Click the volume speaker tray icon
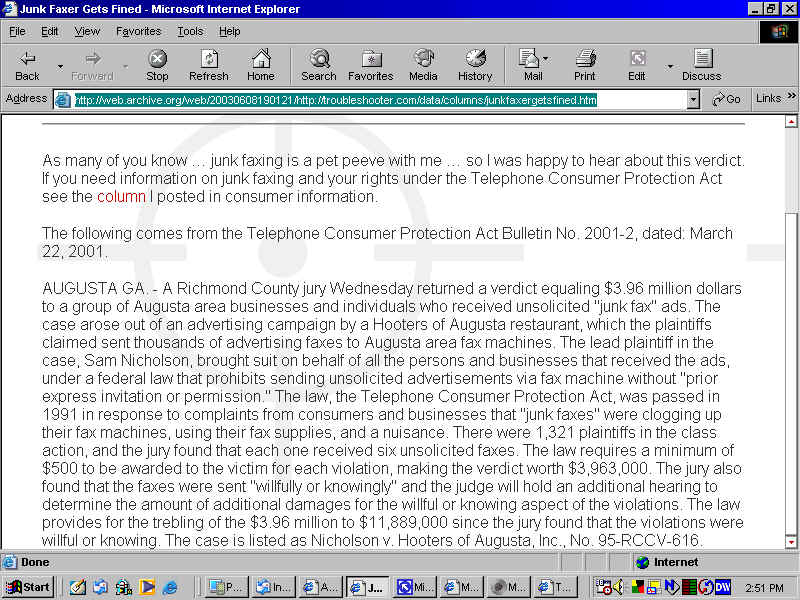 (618, 587)
